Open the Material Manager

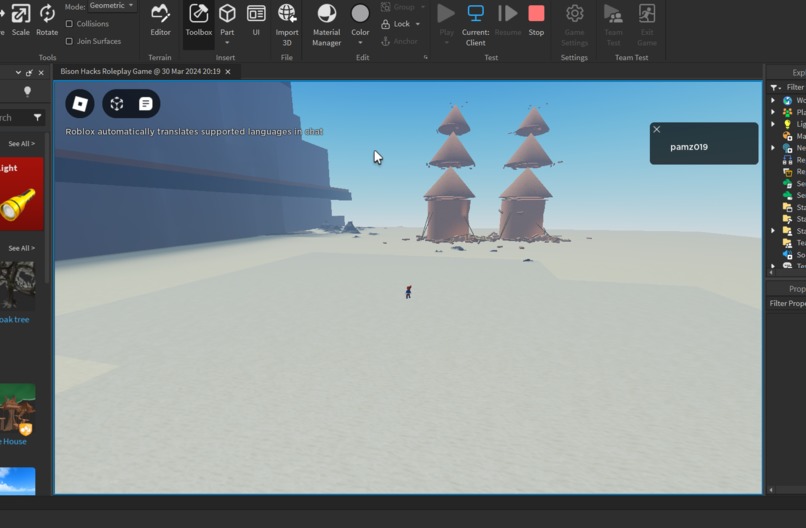coord(326,25)
